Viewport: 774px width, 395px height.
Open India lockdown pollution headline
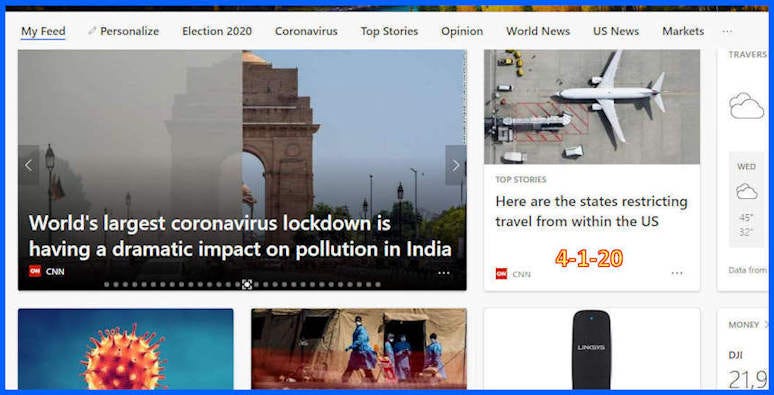click(x=240, y=237)
